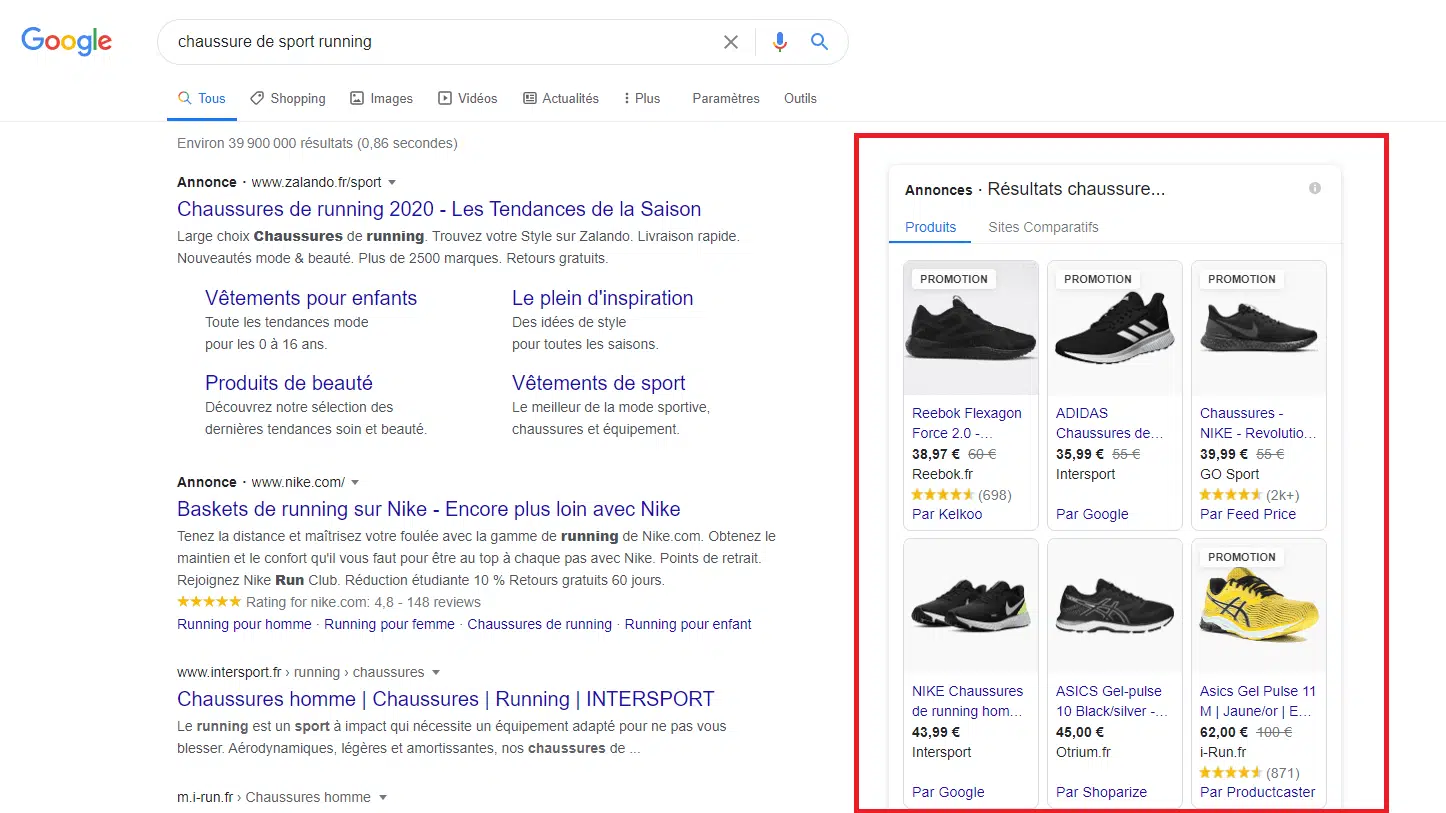This screenshot has width=1446, height=813.
Task: Expand the arrow next to the intersport.fr breadcrumb
Action: (x=436, y=673)
